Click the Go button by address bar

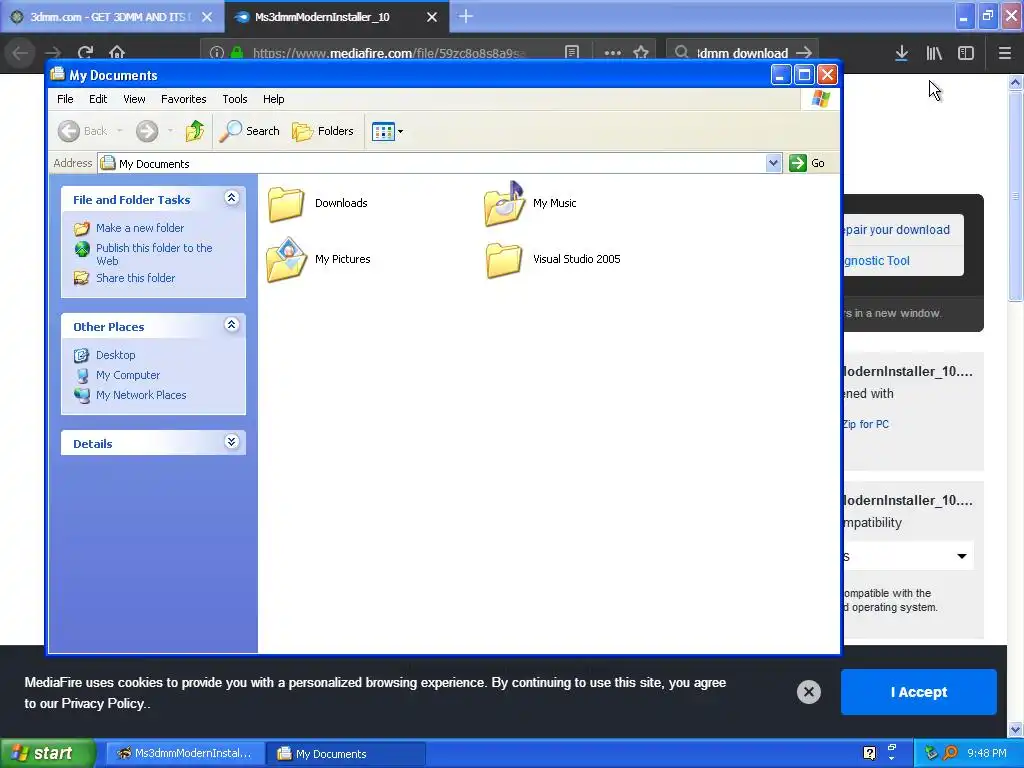(x=807, y=163)
